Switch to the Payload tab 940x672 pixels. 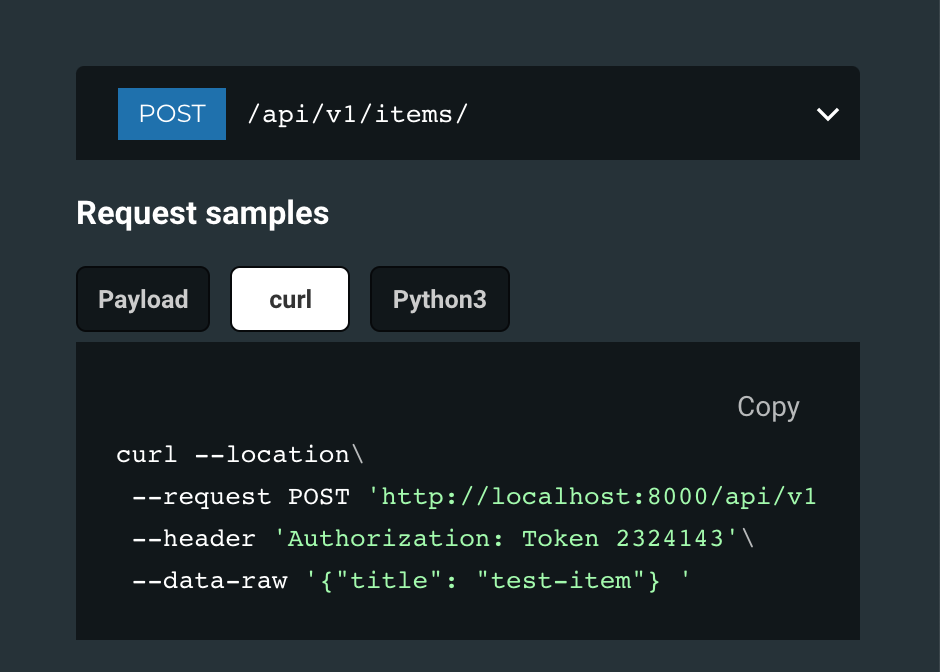143,299
